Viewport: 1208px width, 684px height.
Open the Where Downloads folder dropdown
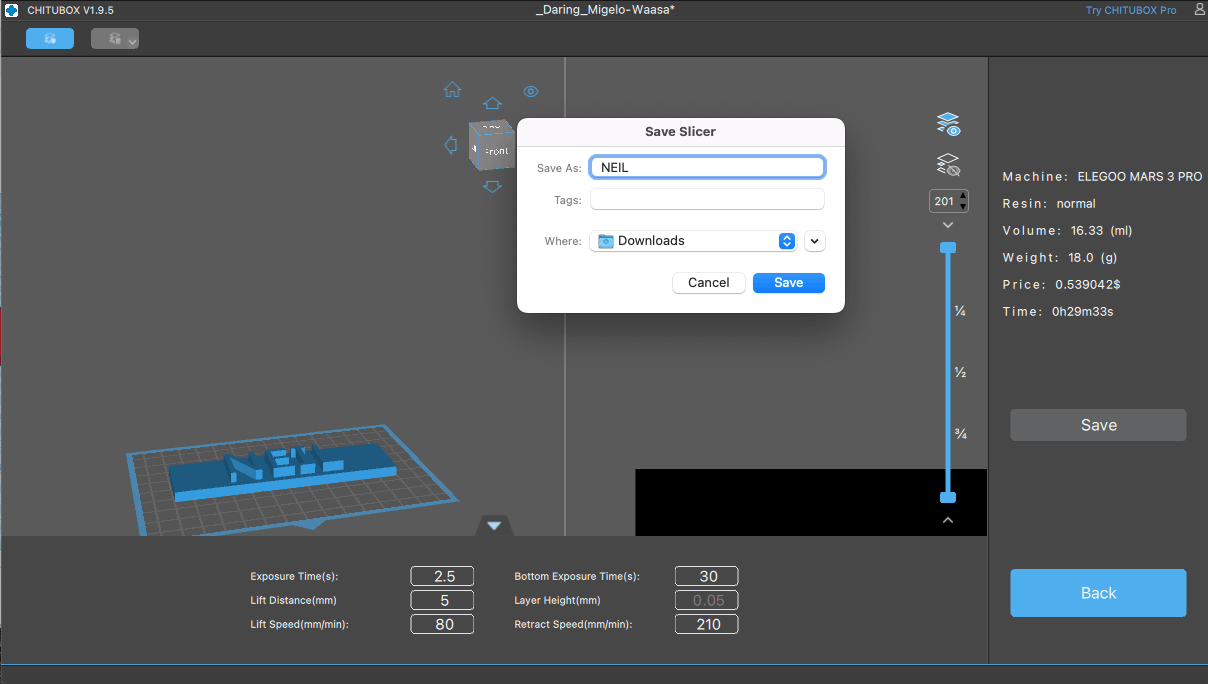693,241
